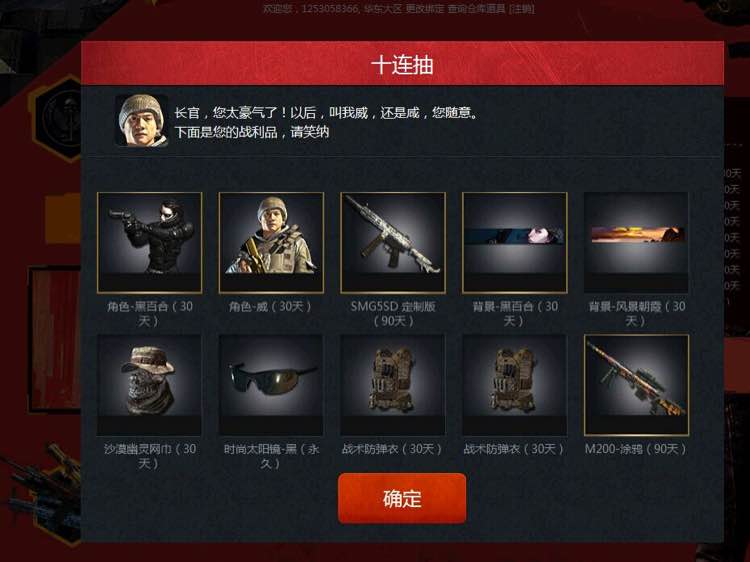The height and width of the screenshot is (562, 750).
Task: Click the M200-涂鸦（90天）label text
Action: [636, 449]
